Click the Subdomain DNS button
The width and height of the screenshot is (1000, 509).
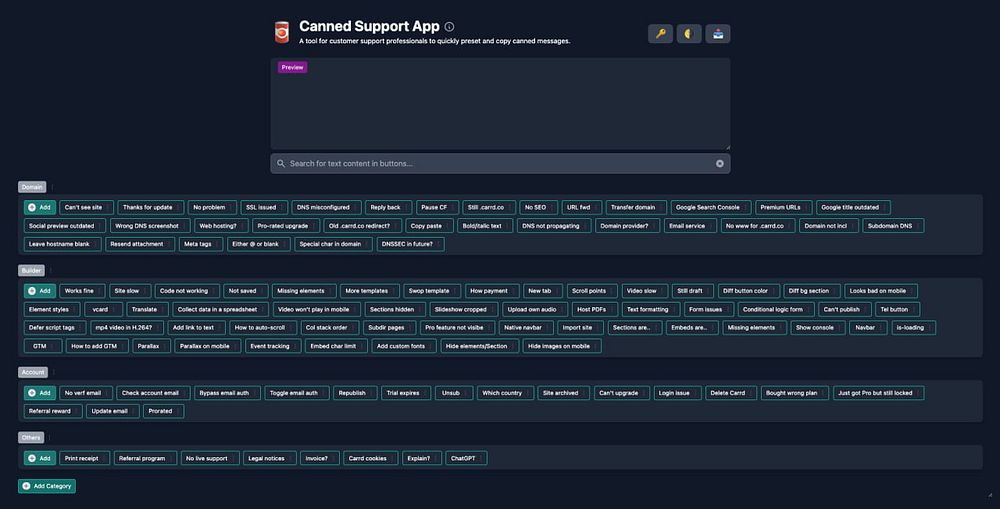893,226
